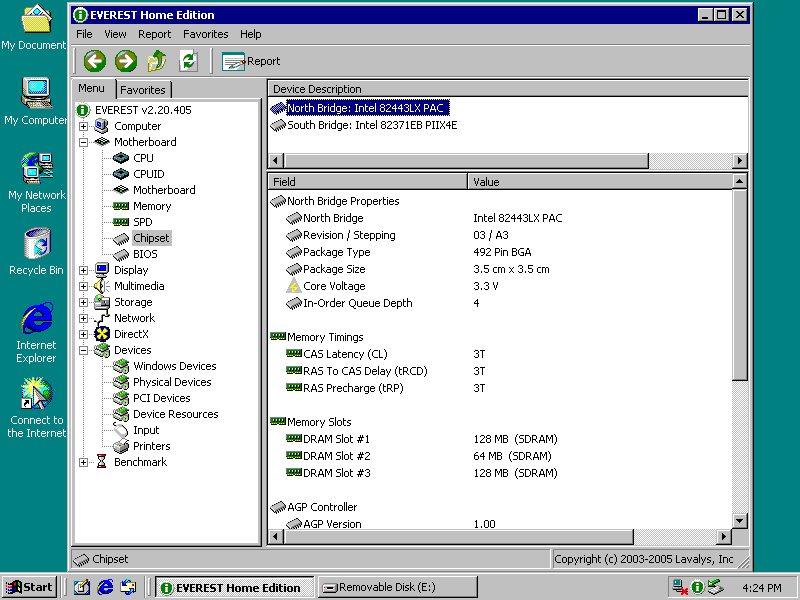This screenshot has width=800, height=600.
Task: Click the Start button
Action: [29, 587]
